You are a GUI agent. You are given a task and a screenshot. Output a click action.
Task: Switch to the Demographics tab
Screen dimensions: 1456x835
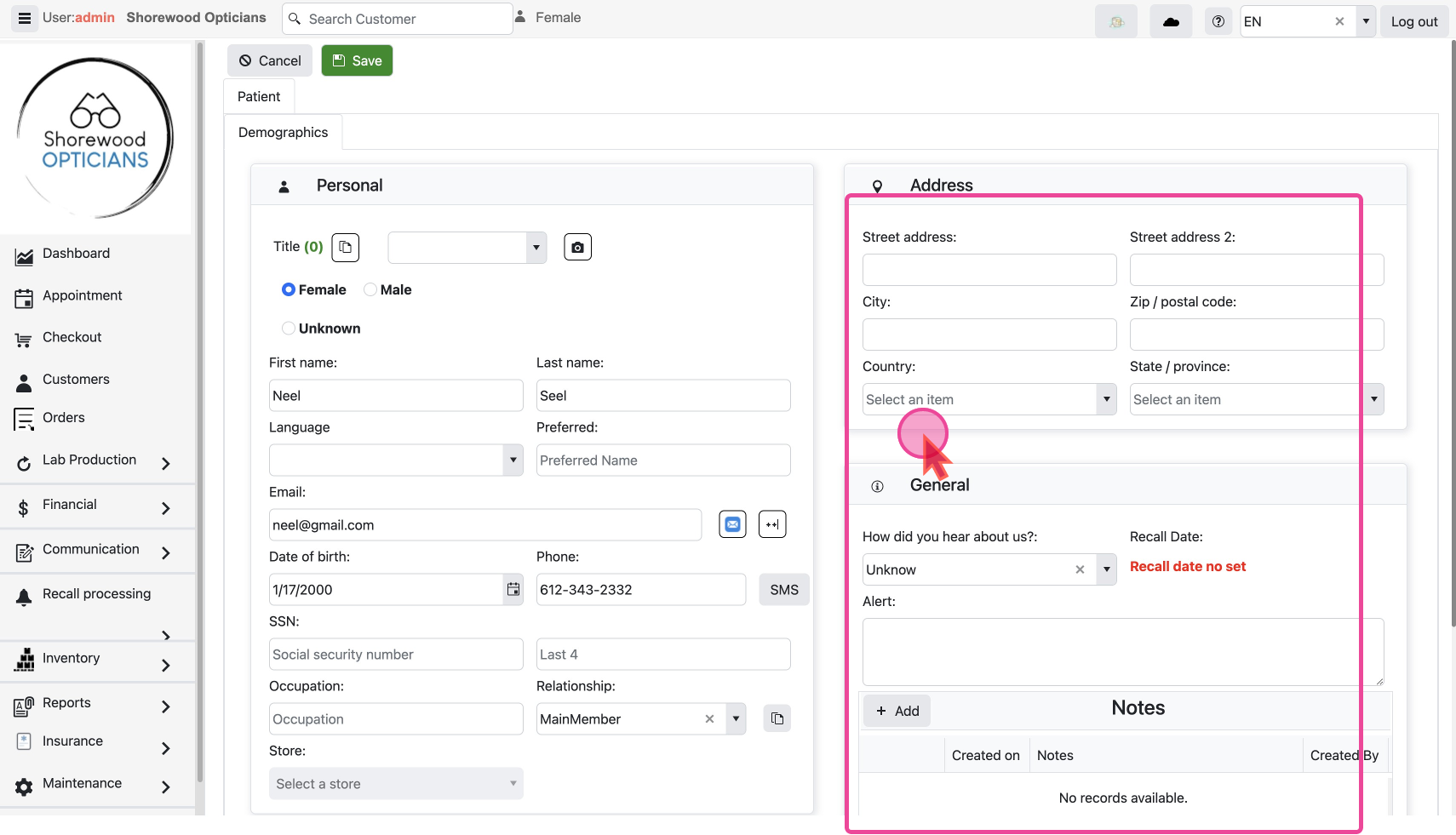[x=283, y=133]
